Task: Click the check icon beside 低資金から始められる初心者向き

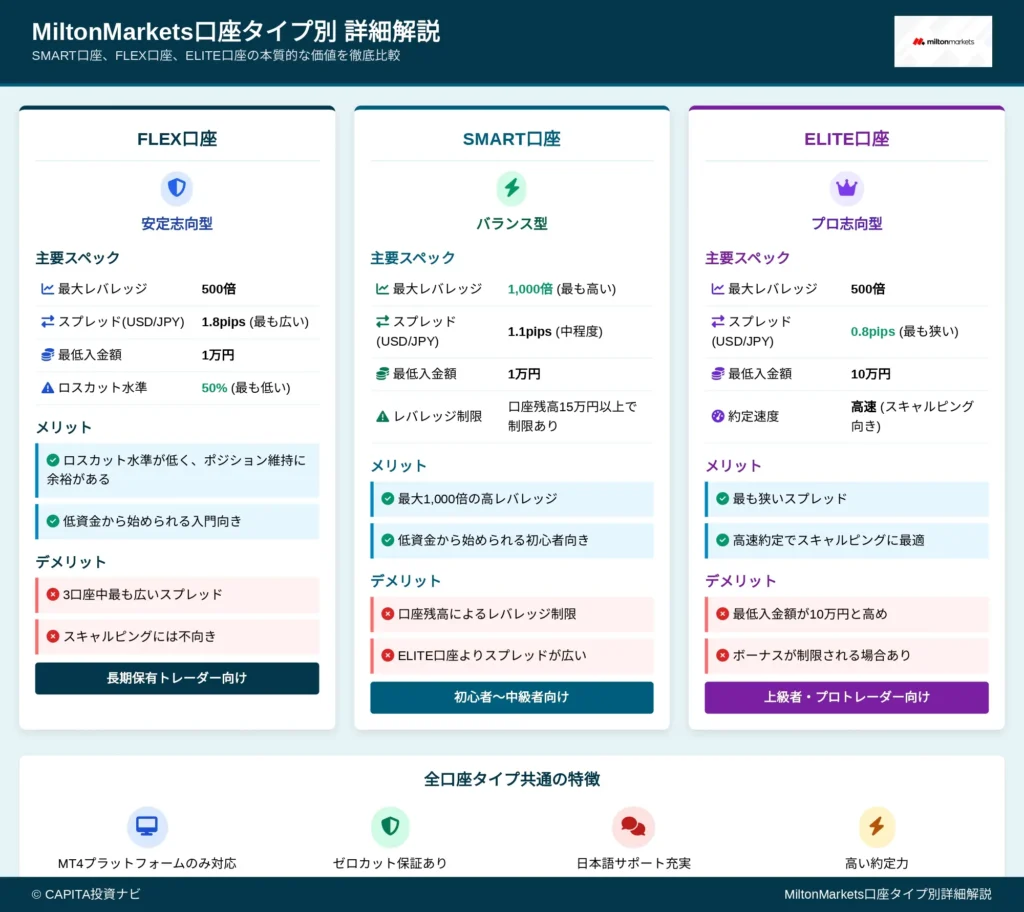Action: tap(387, 540)
